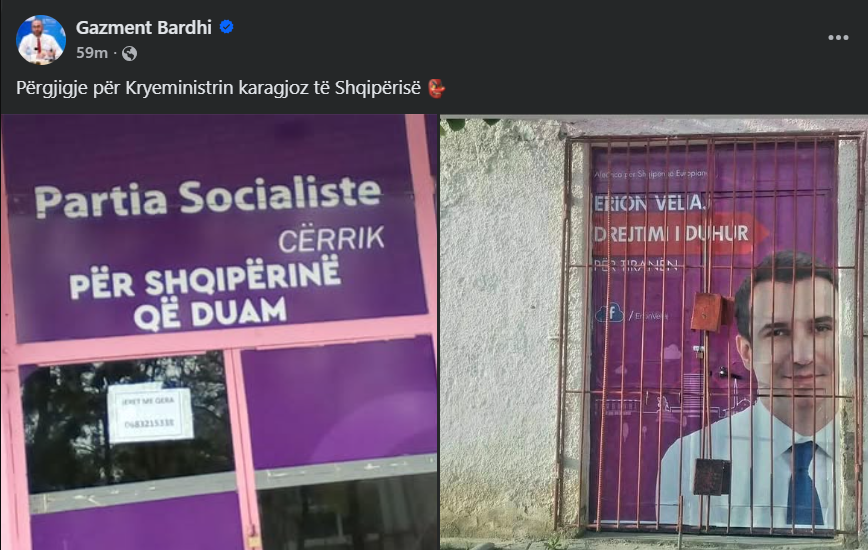Image resolution: width=868 pixels, height=550 pixels.
Task: Open the Partia Socialiste sign photo
Action: pos(219,332)
